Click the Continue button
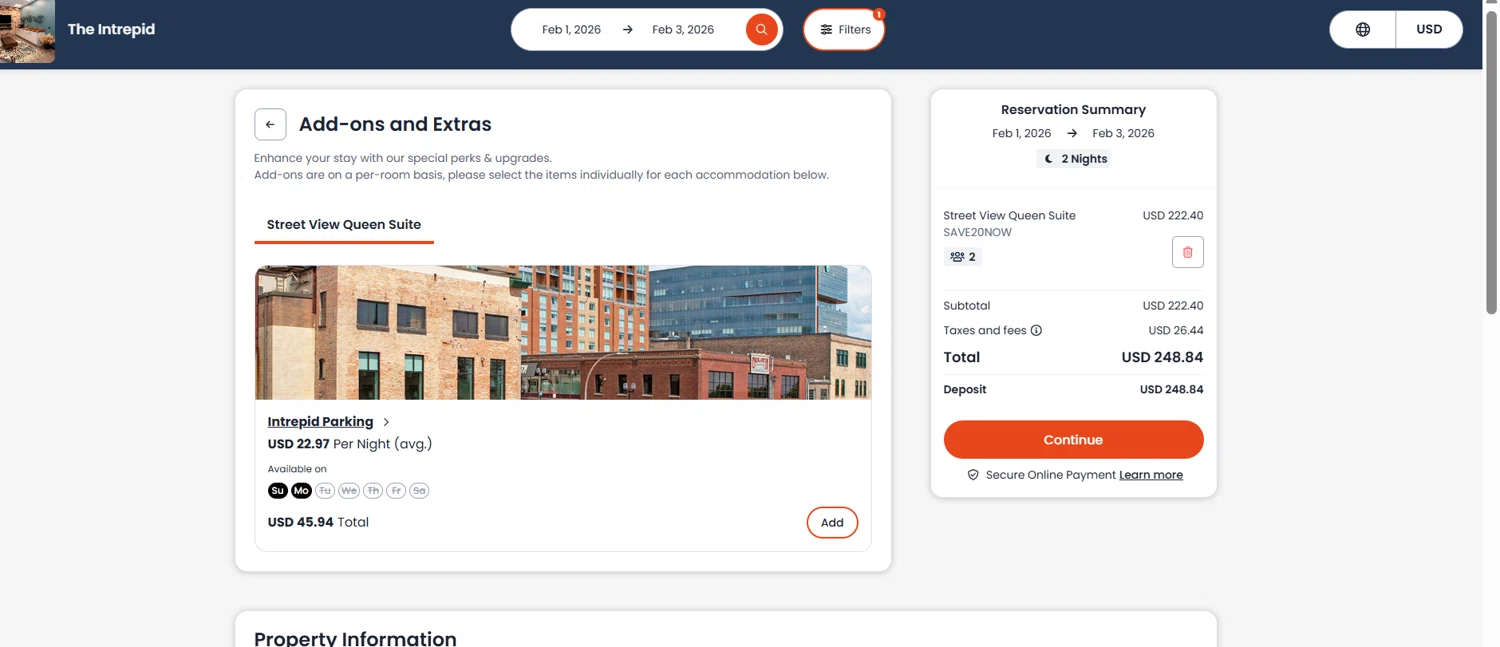This screenshot has height=647, width=1500. (1073, 440)
